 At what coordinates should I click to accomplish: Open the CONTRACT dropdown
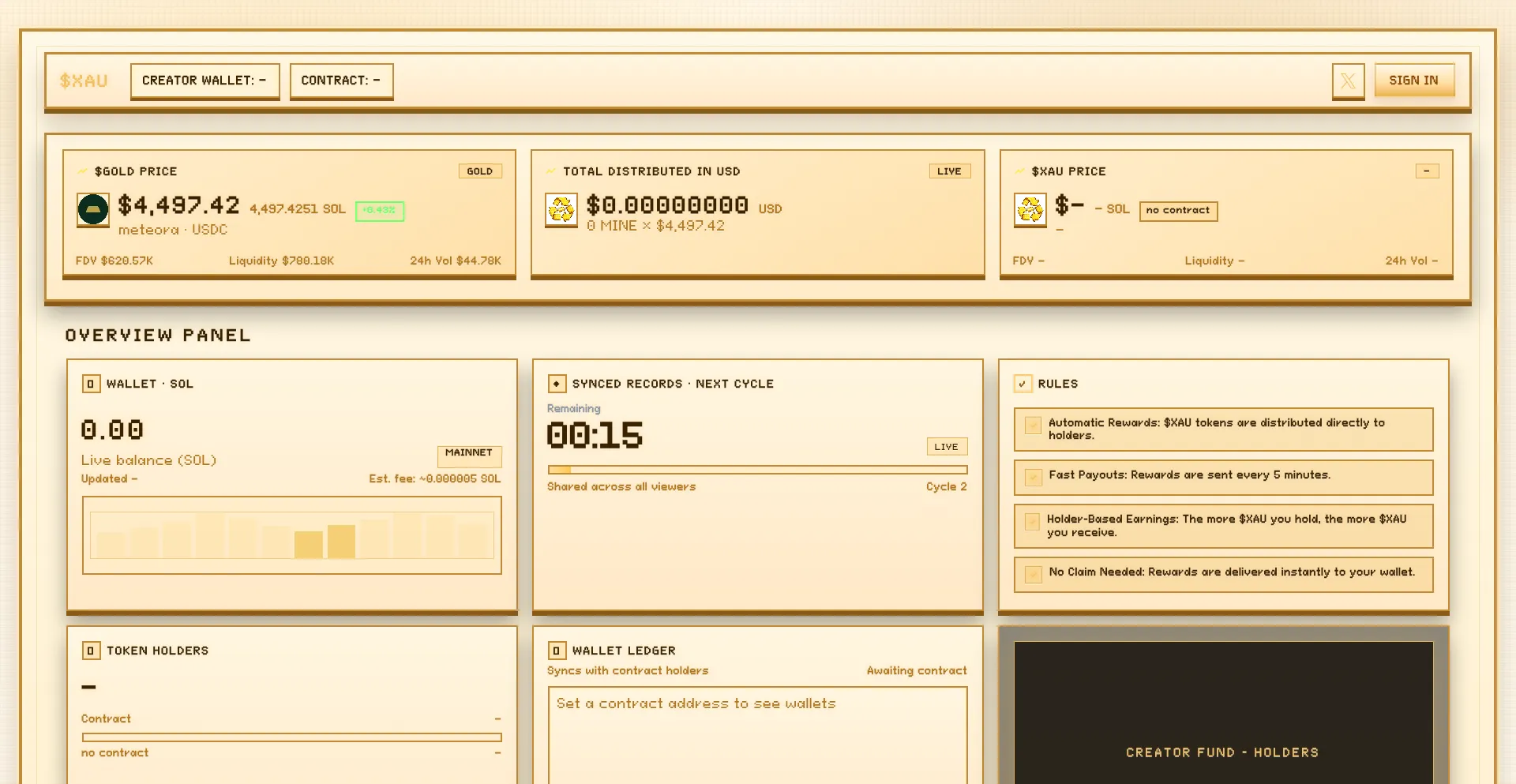tap(341, 81)
